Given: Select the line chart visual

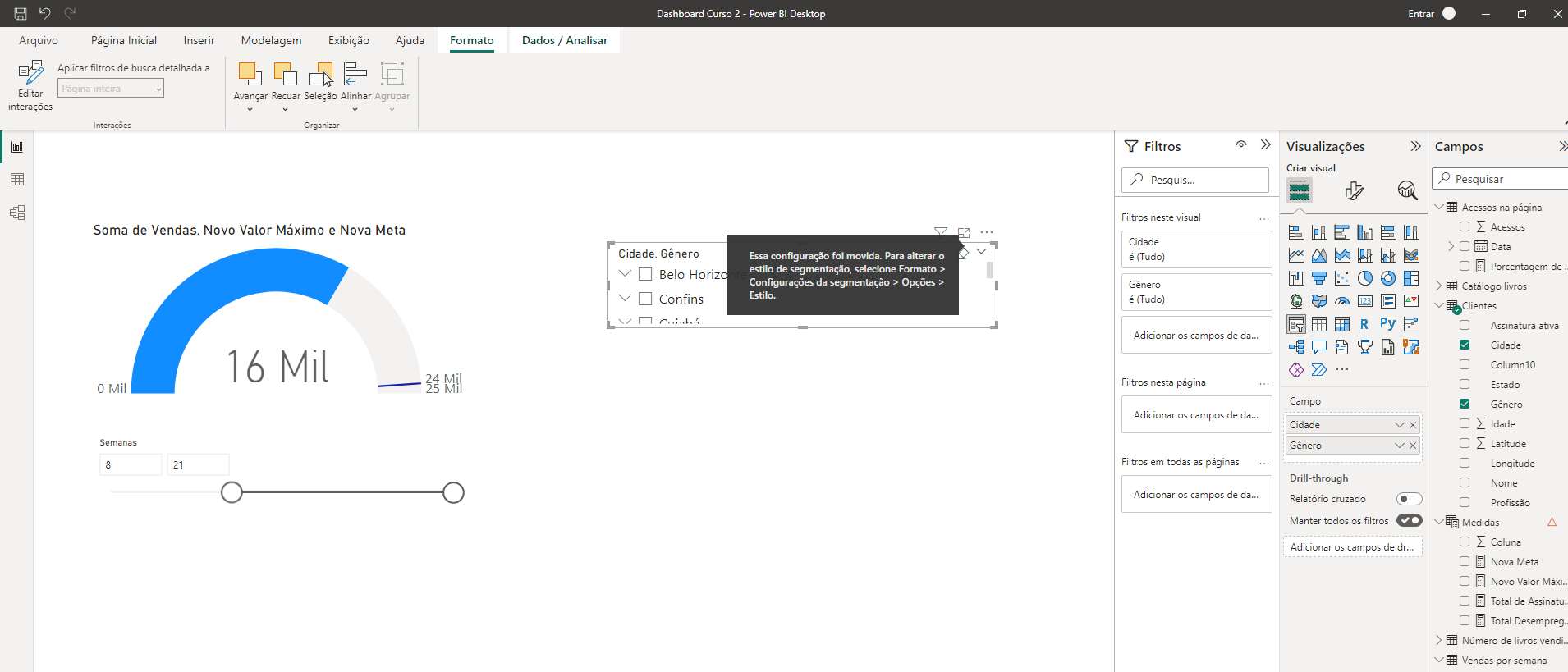Looking at the screenshot, I should (1295, 255).
